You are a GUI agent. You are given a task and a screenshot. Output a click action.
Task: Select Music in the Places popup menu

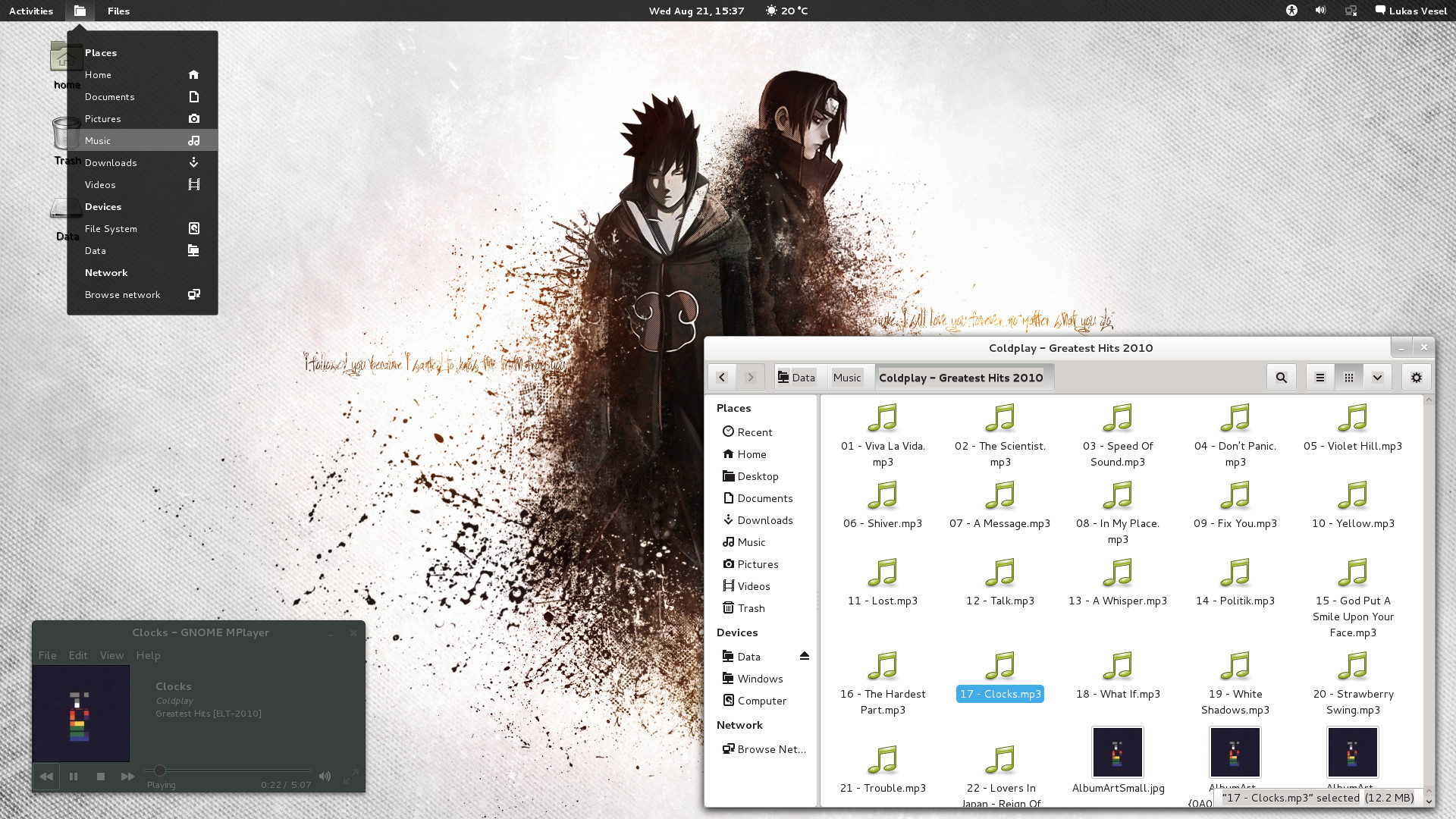pyautogui.click(x=142, y=140)
